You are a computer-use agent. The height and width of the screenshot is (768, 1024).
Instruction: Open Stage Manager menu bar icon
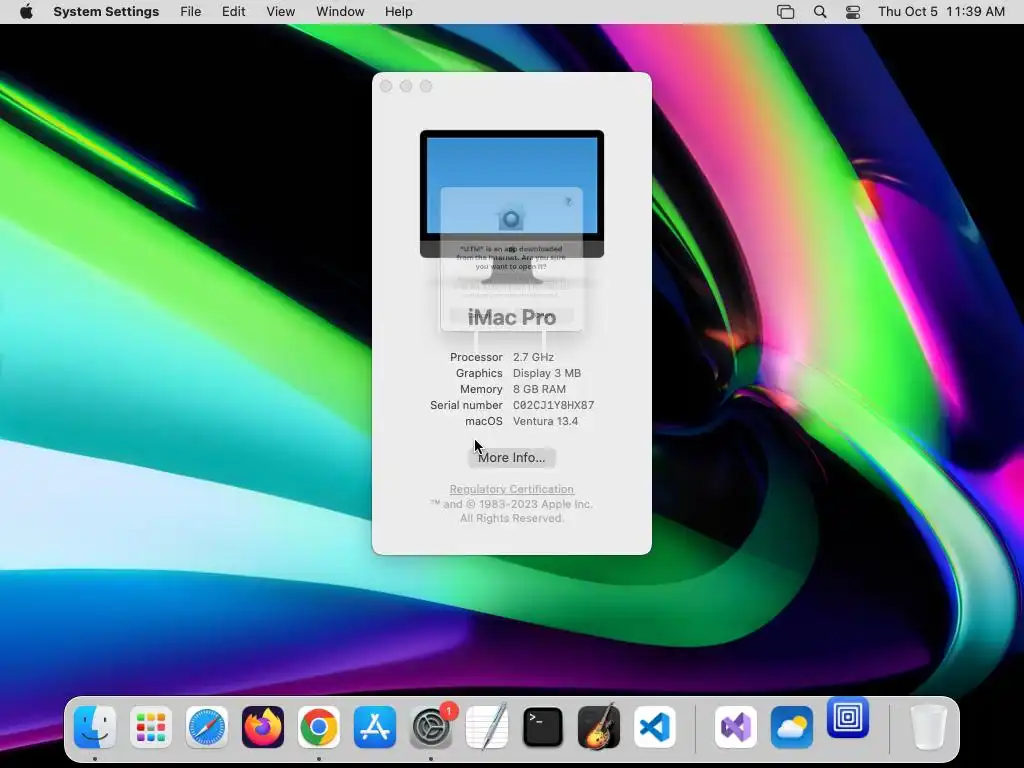coord(786,12)
